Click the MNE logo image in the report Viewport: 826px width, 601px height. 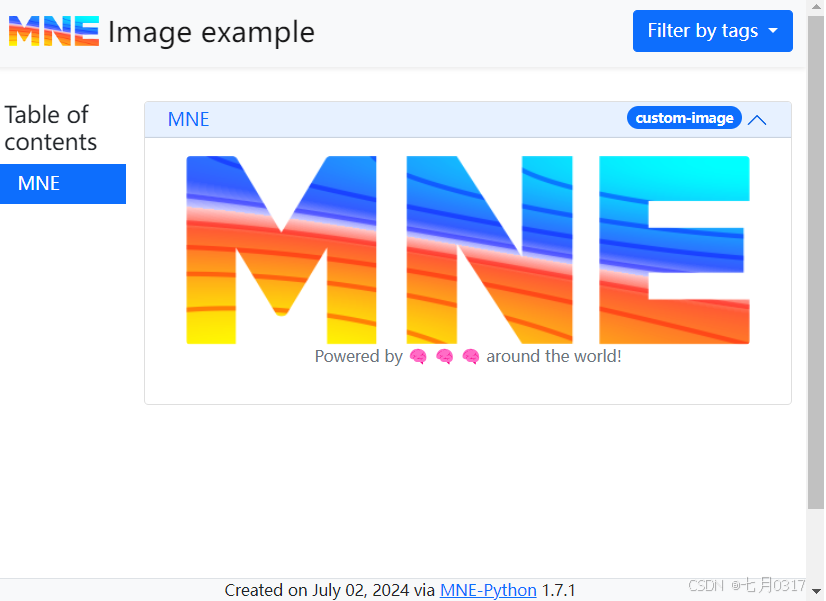[467, 249]
